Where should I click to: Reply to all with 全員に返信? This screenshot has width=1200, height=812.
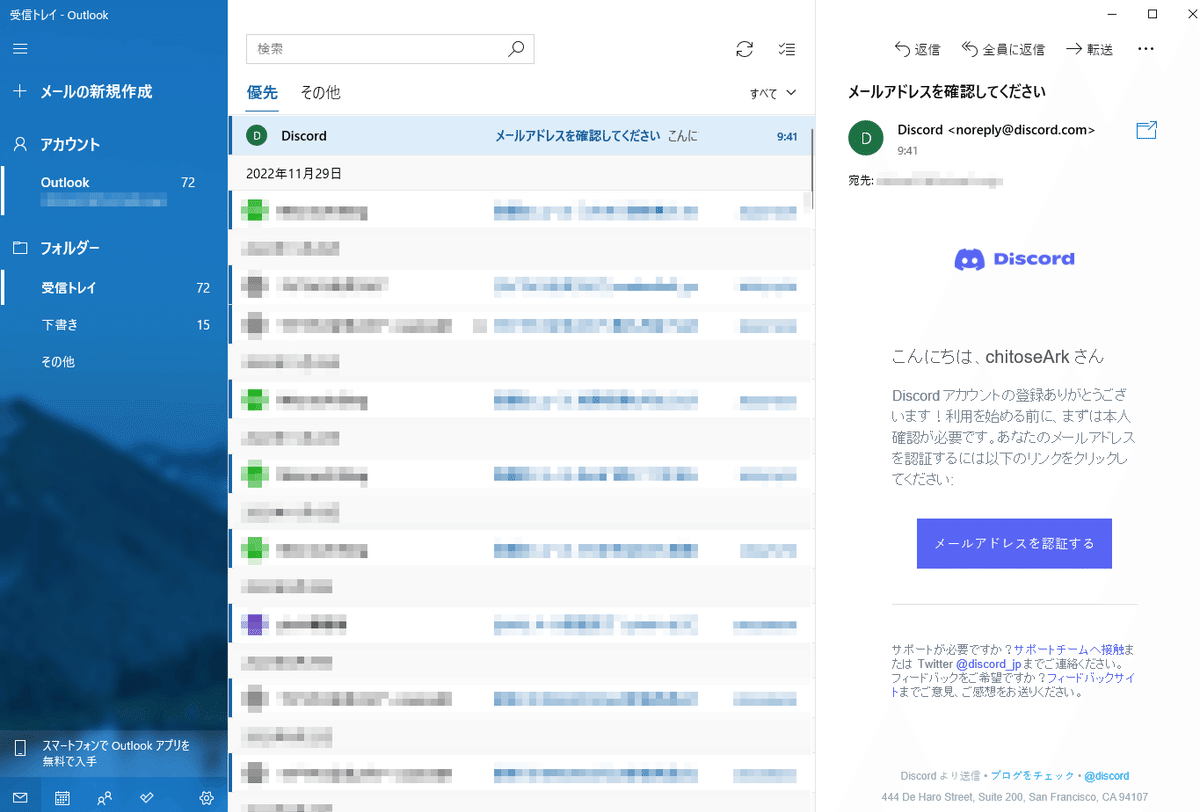point(1003,49)
